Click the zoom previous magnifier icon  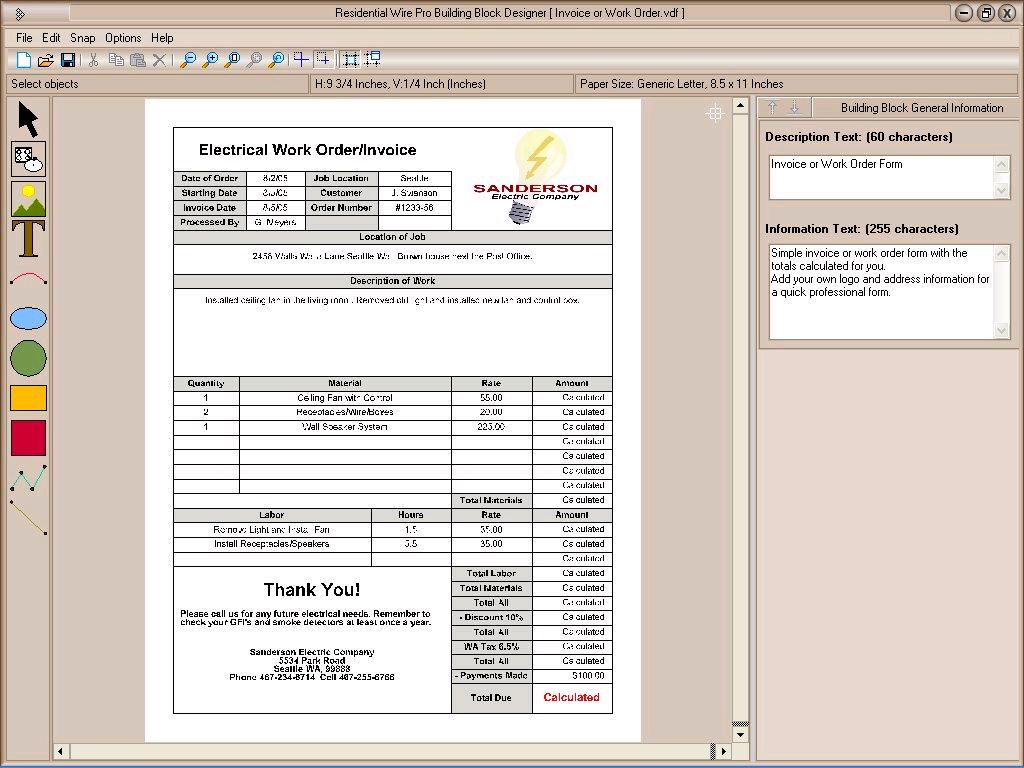277,60
